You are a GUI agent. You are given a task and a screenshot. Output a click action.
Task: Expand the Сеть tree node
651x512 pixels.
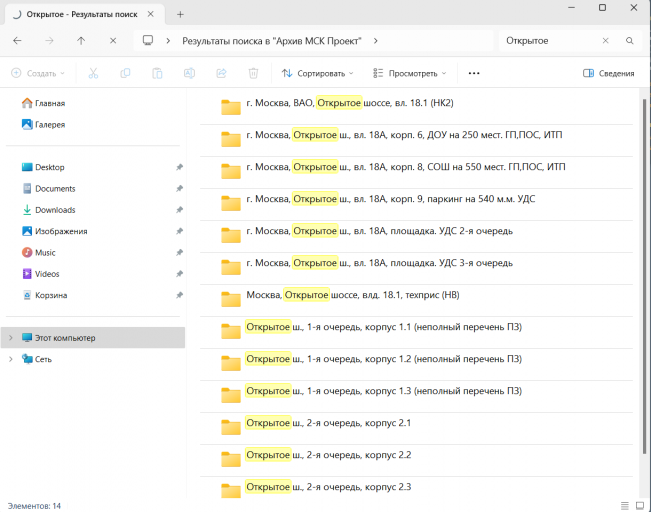coord(11,359)
